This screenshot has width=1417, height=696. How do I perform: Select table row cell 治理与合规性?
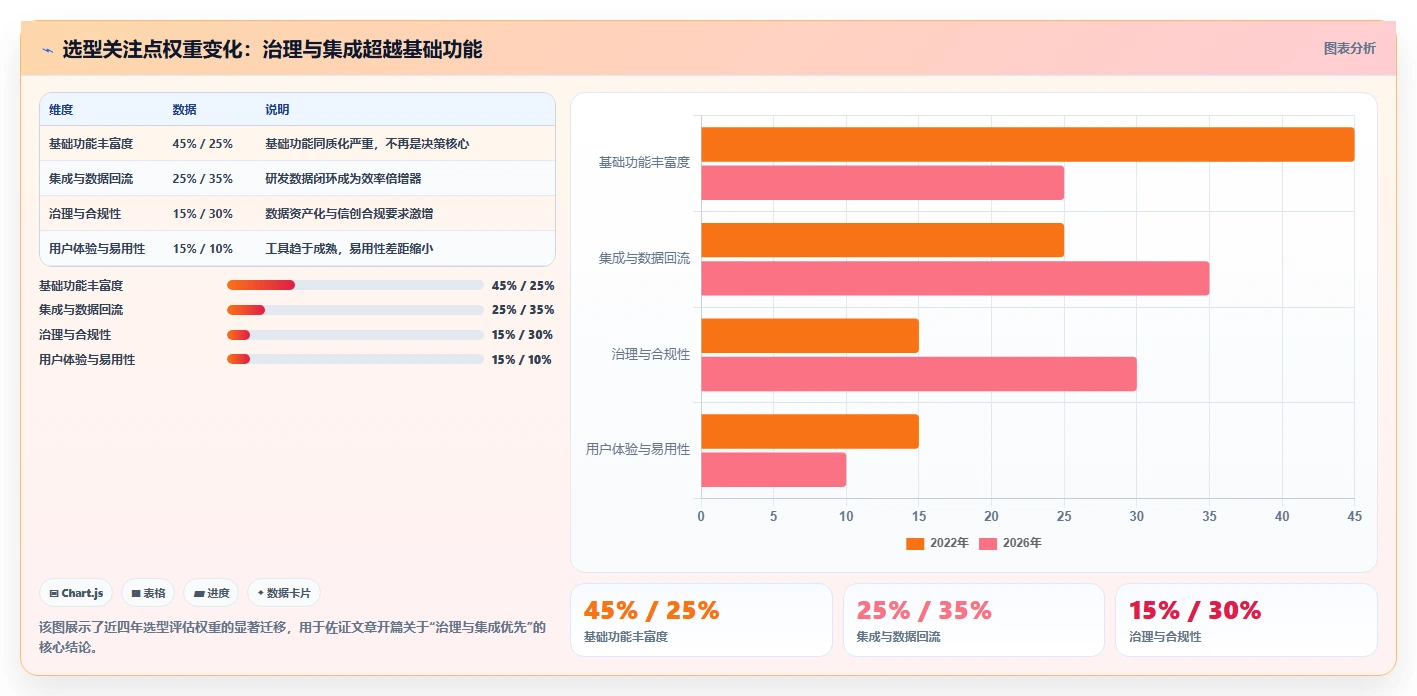click(85, 214)
